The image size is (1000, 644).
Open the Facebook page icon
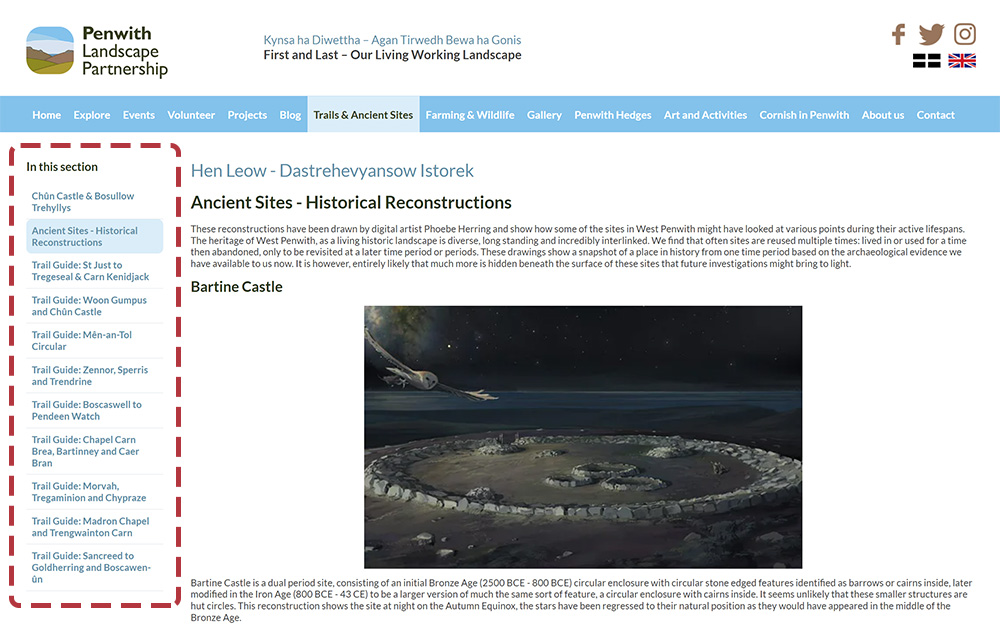(899, 34)
